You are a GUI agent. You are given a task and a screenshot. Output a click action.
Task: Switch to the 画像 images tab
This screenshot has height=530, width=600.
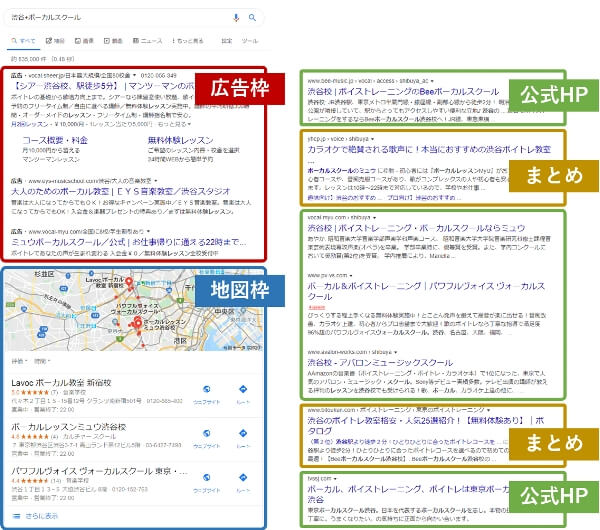[x=84, y=41]
